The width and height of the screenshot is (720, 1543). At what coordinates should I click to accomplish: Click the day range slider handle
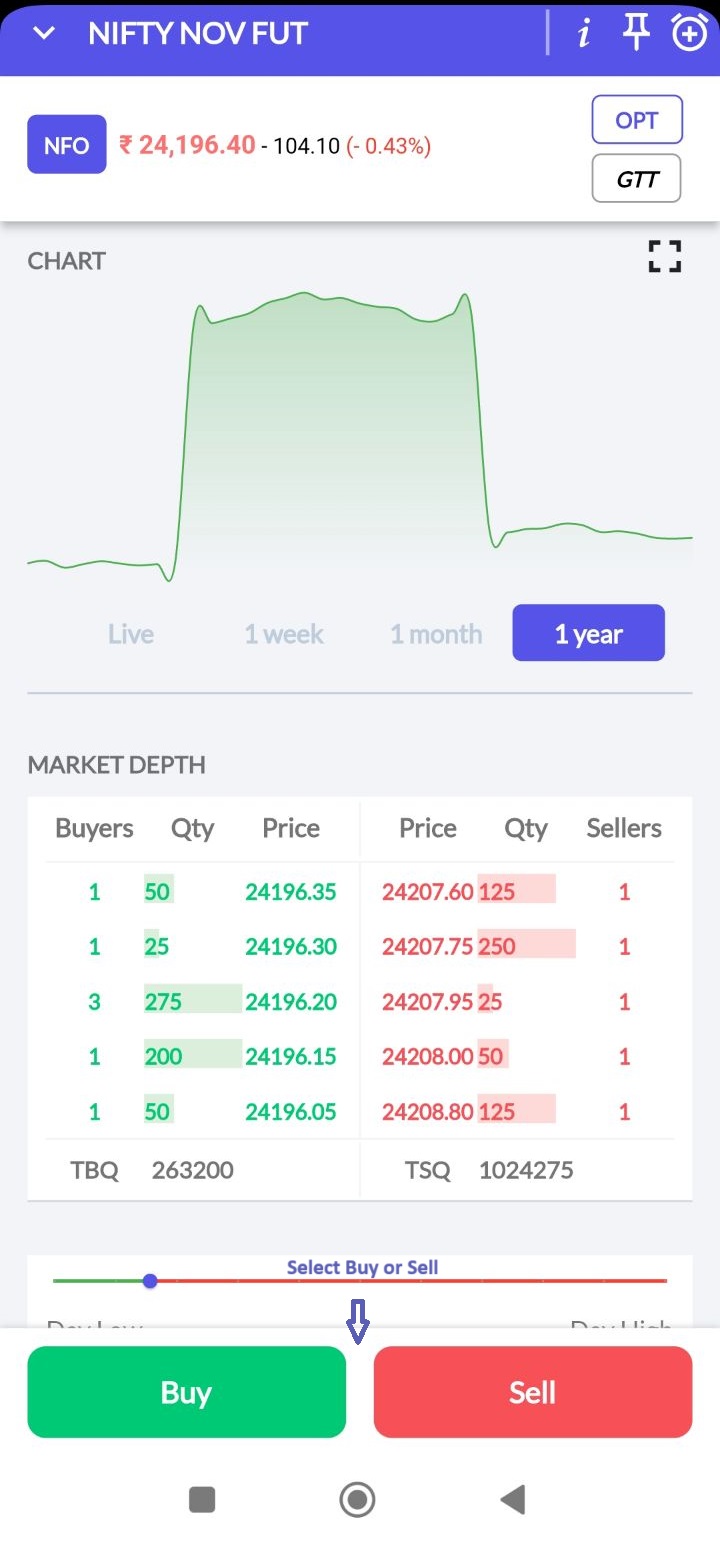coord(150,1280)
